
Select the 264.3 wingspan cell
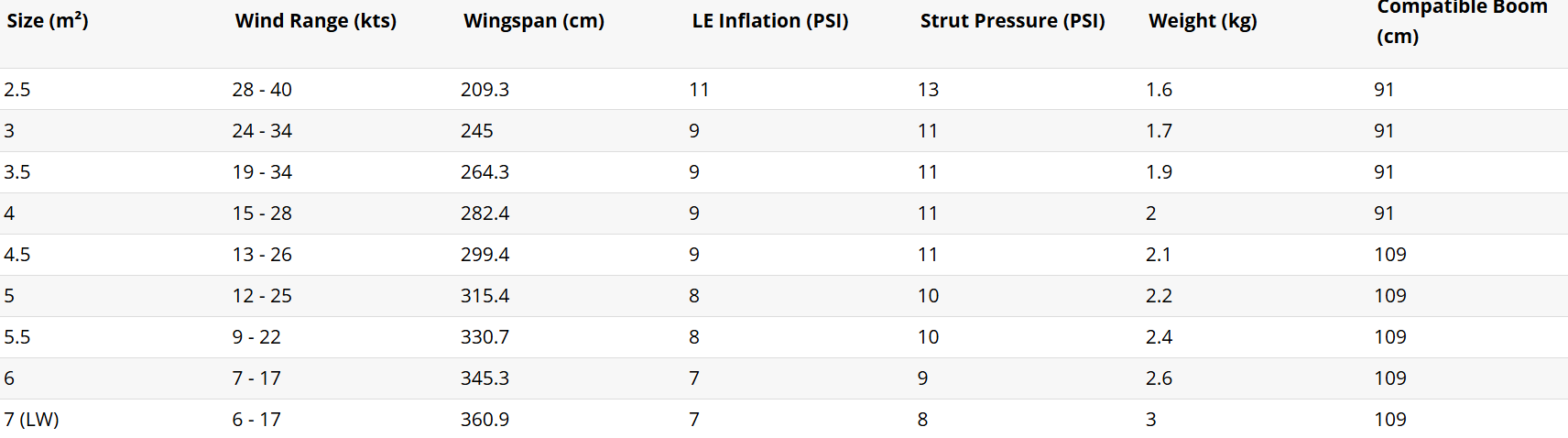[x=485, y=172]
